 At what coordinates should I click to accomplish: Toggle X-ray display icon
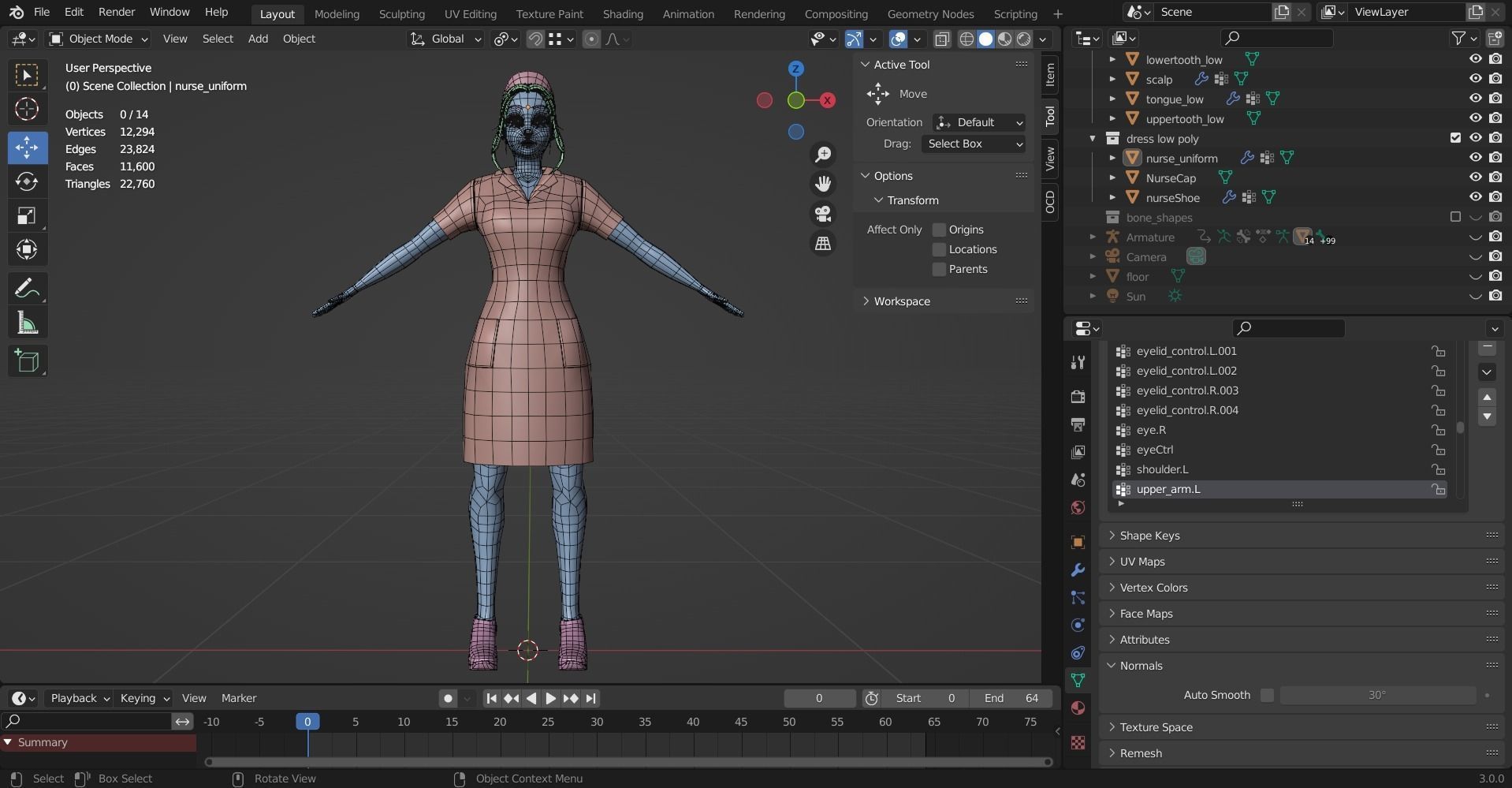coord(941,39)
